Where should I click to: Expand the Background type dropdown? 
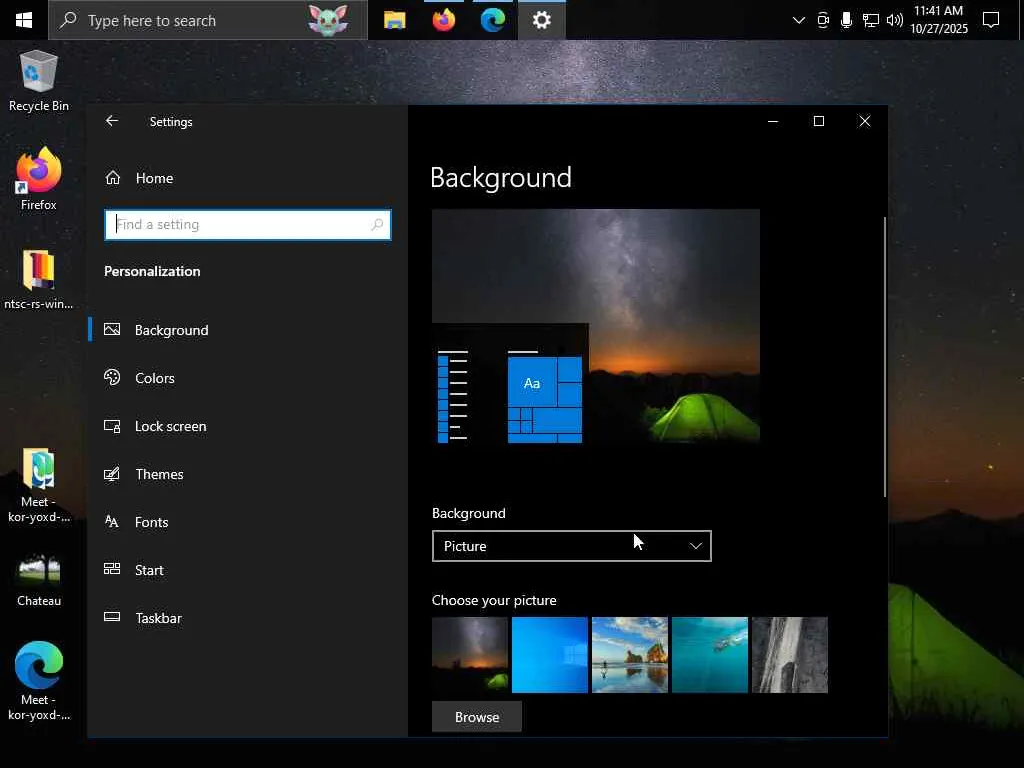click(571, 546)
